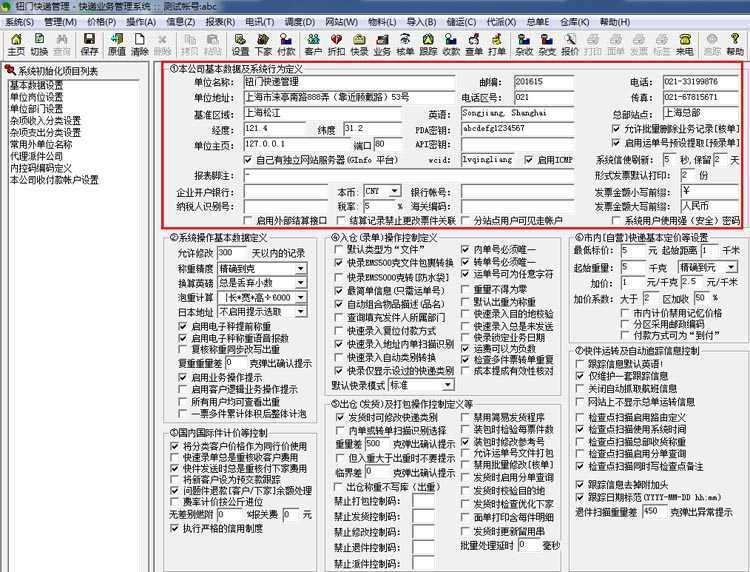750x572 pixels.
Task: Open 设置 settings from the toolbar
Action: coord(240,44)
